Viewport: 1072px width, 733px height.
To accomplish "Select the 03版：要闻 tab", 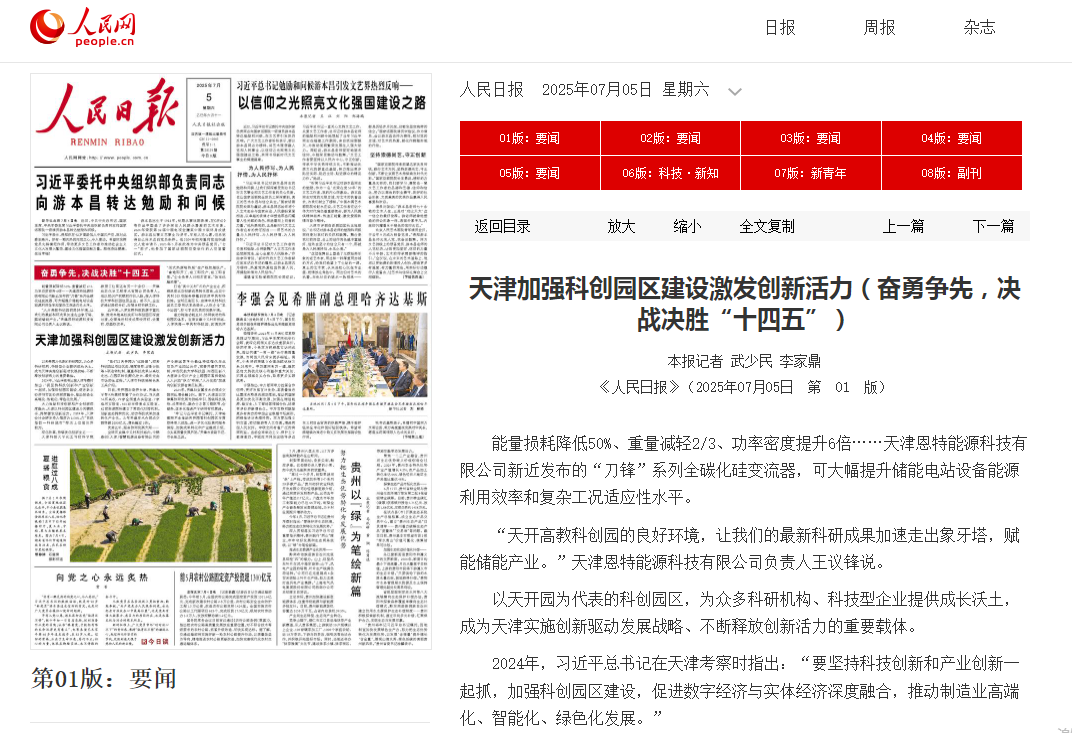I will point(811,138).
